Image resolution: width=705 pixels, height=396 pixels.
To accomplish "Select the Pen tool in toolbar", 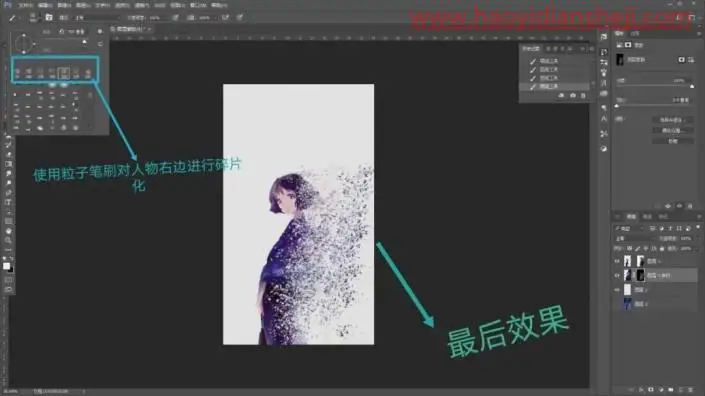I will pos(8,193).
